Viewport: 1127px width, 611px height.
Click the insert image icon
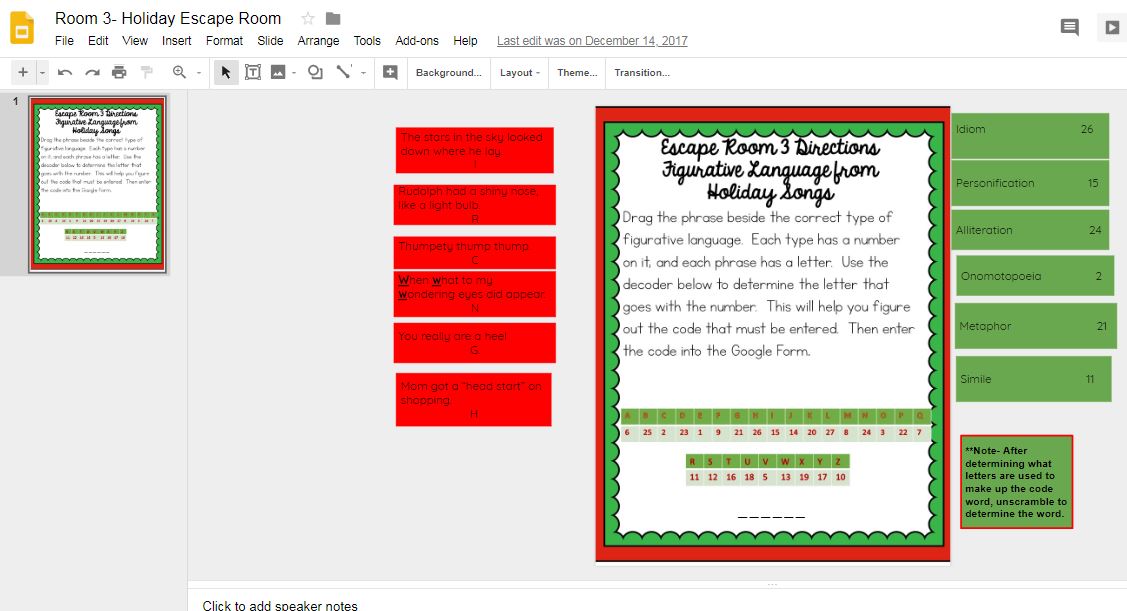(x=278, y=72)
